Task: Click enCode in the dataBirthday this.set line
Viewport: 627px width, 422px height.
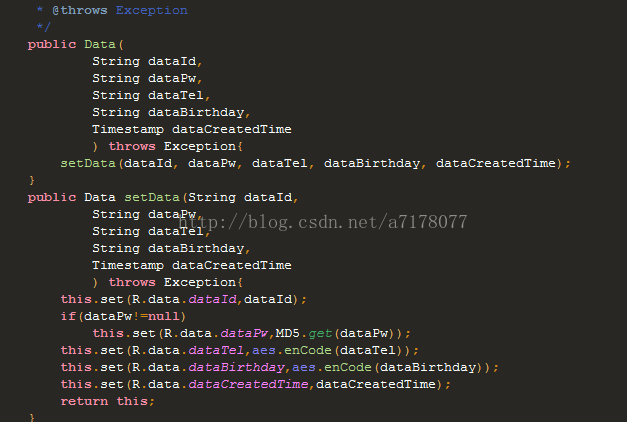Action: [x=347, y=368]
